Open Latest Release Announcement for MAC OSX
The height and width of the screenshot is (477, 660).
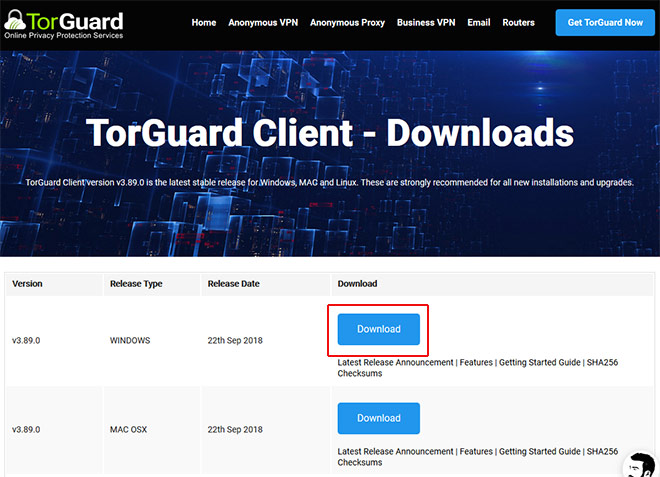395,451
